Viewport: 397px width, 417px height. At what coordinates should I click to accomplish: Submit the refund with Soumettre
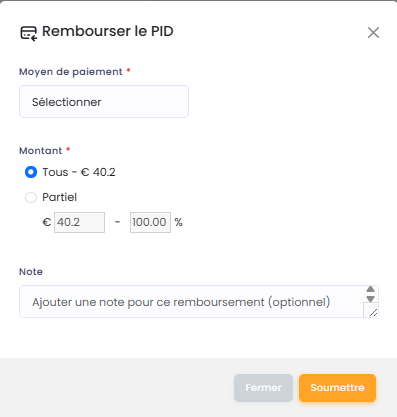click(337, 388)
